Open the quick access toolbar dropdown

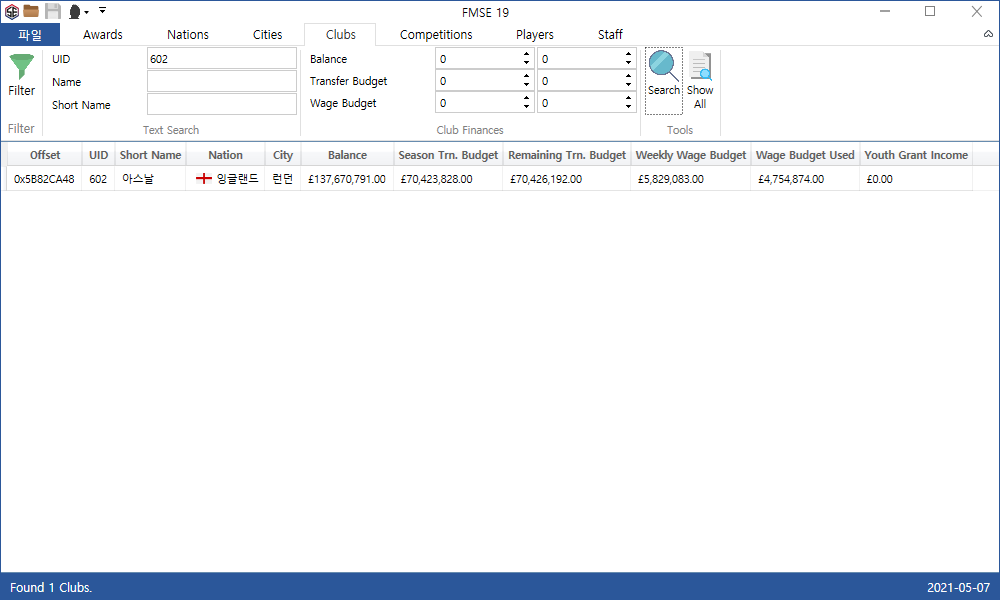click(102, 9)
